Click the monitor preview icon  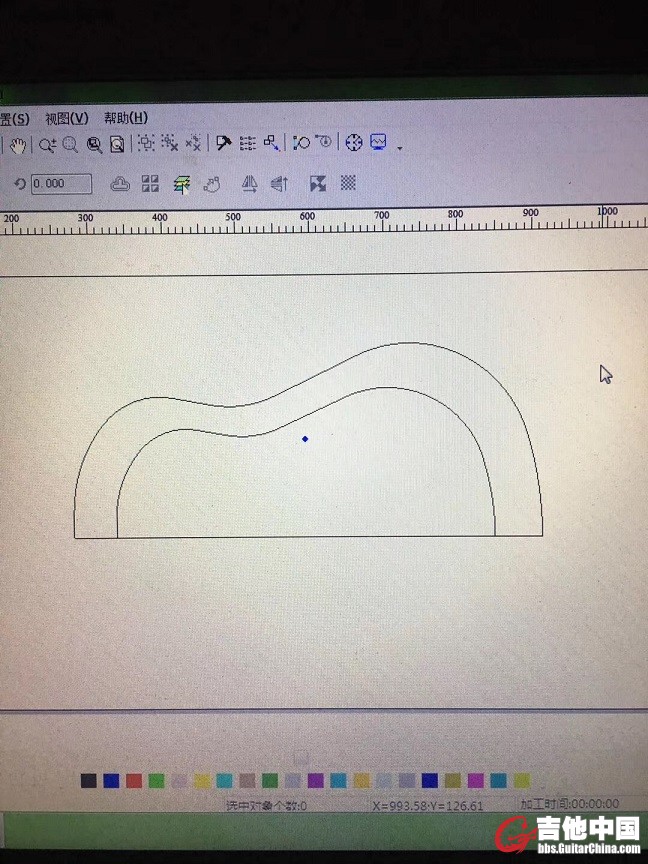[378, 142]
